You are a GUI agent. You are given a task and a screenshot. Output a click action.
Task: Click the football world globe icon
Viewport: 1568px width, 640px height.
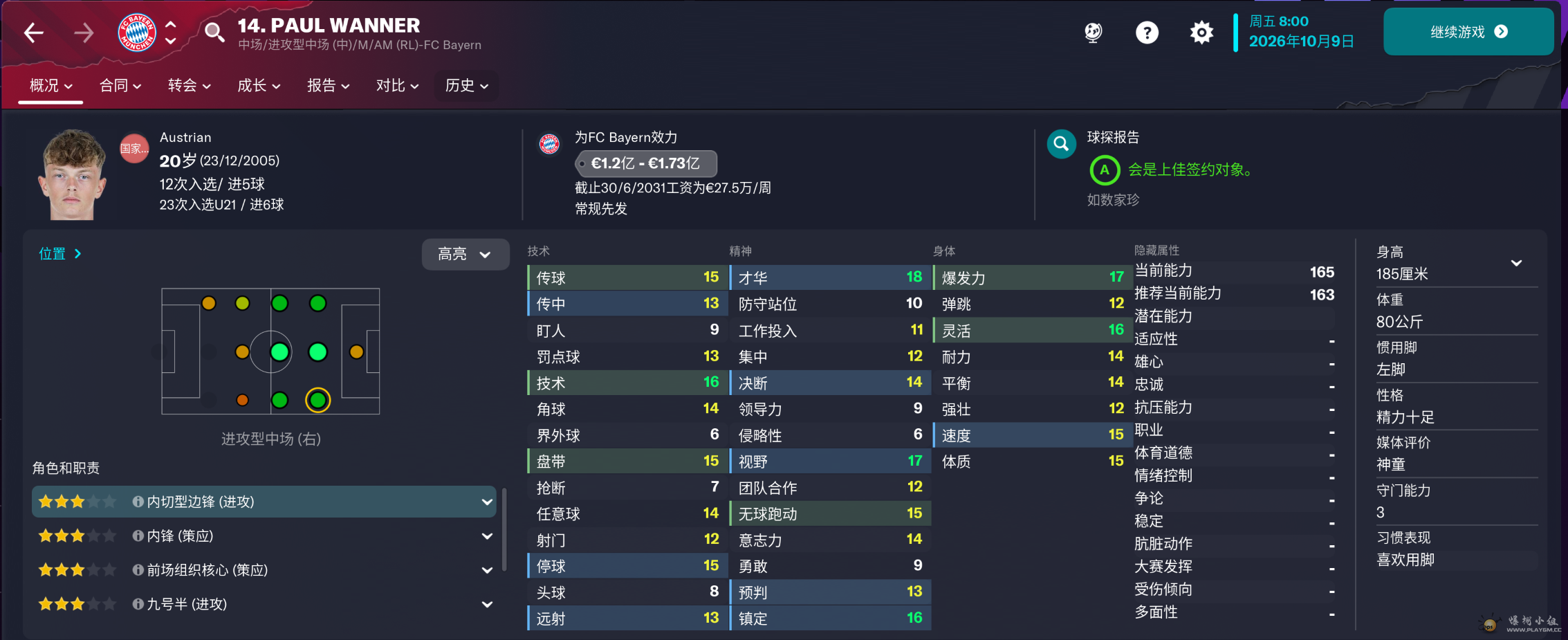point(1093,33)
